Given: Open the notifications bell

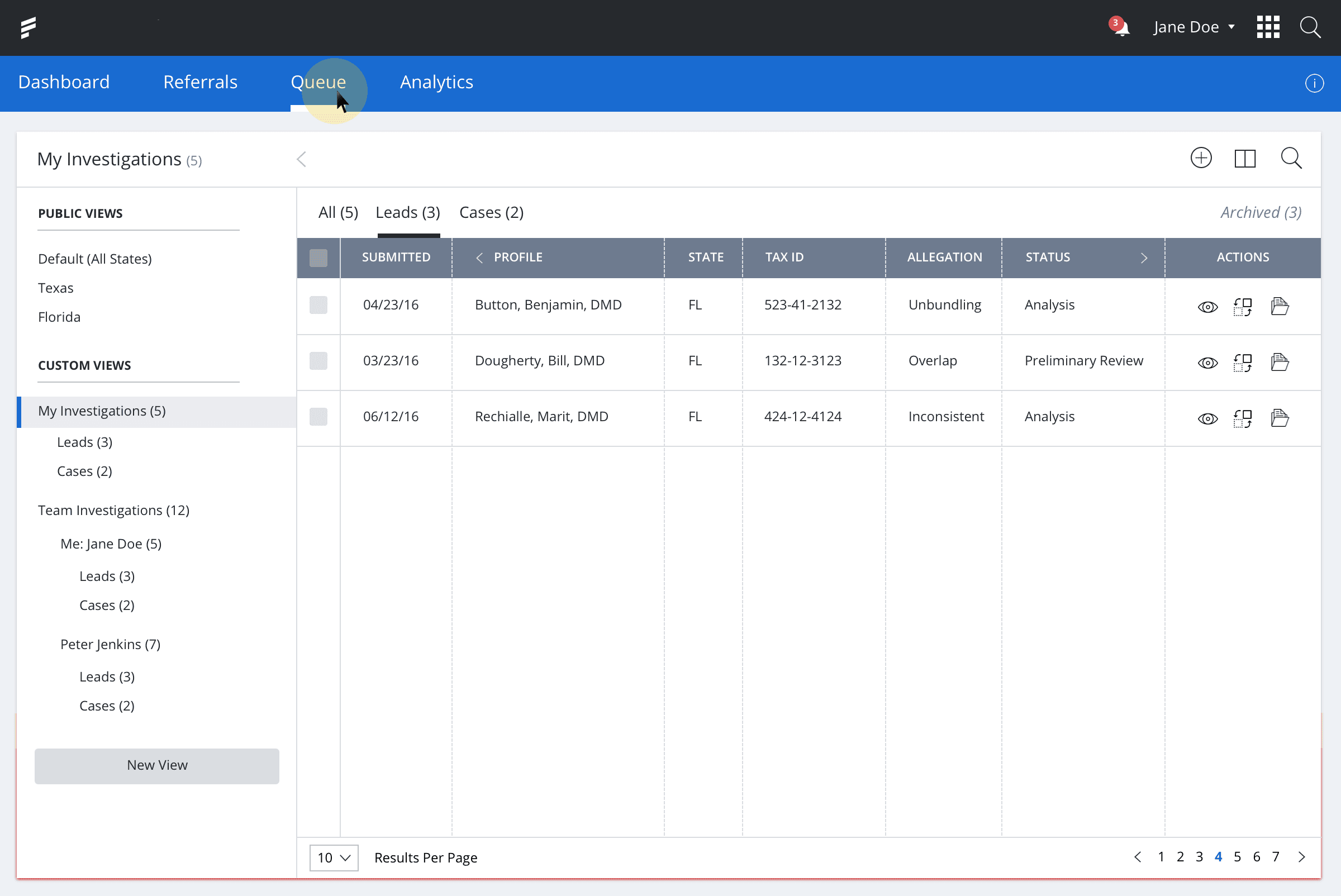Looking at the screenshot, I should pos(1121,27).
